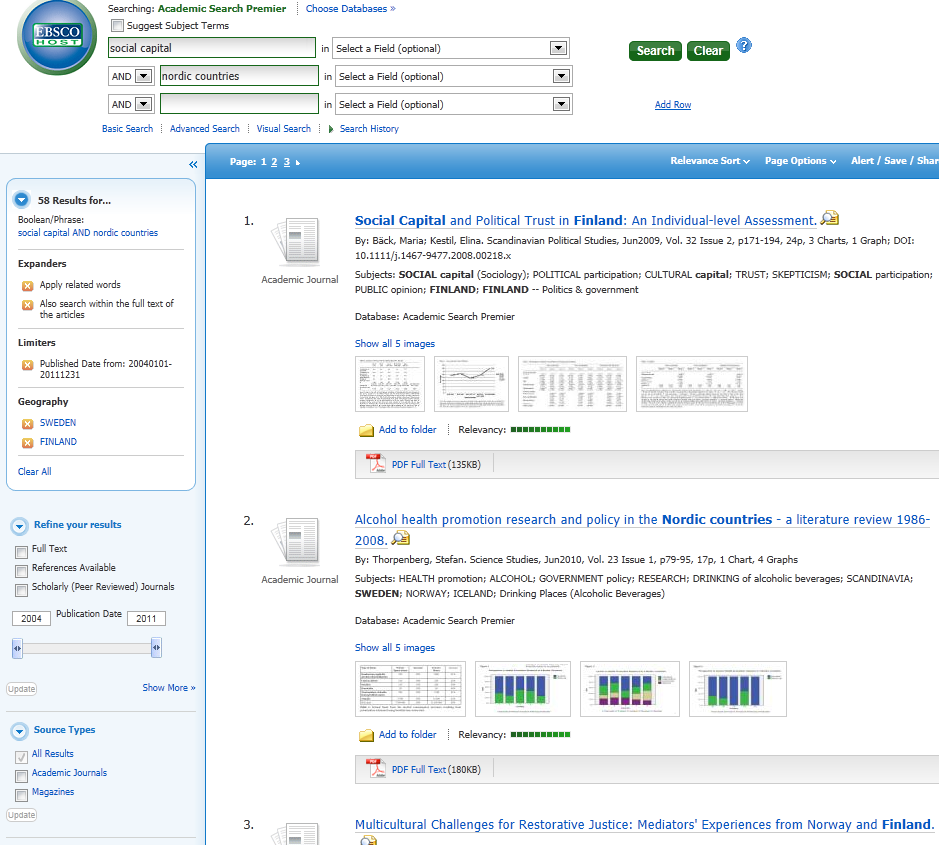Collapse the 'Refine your results' section
The width and height of the screenshot is (939, 845).
pyautogui.click(x=19, y=526)
